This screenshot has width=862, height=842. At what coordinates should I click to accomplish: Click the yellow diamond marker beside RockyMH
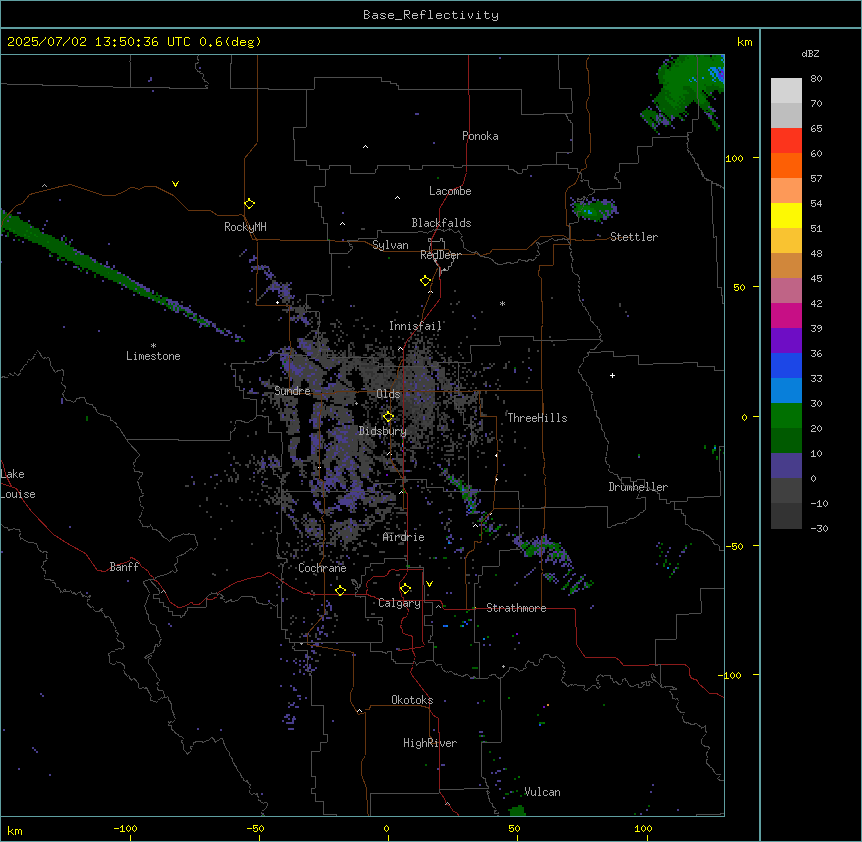249,203
